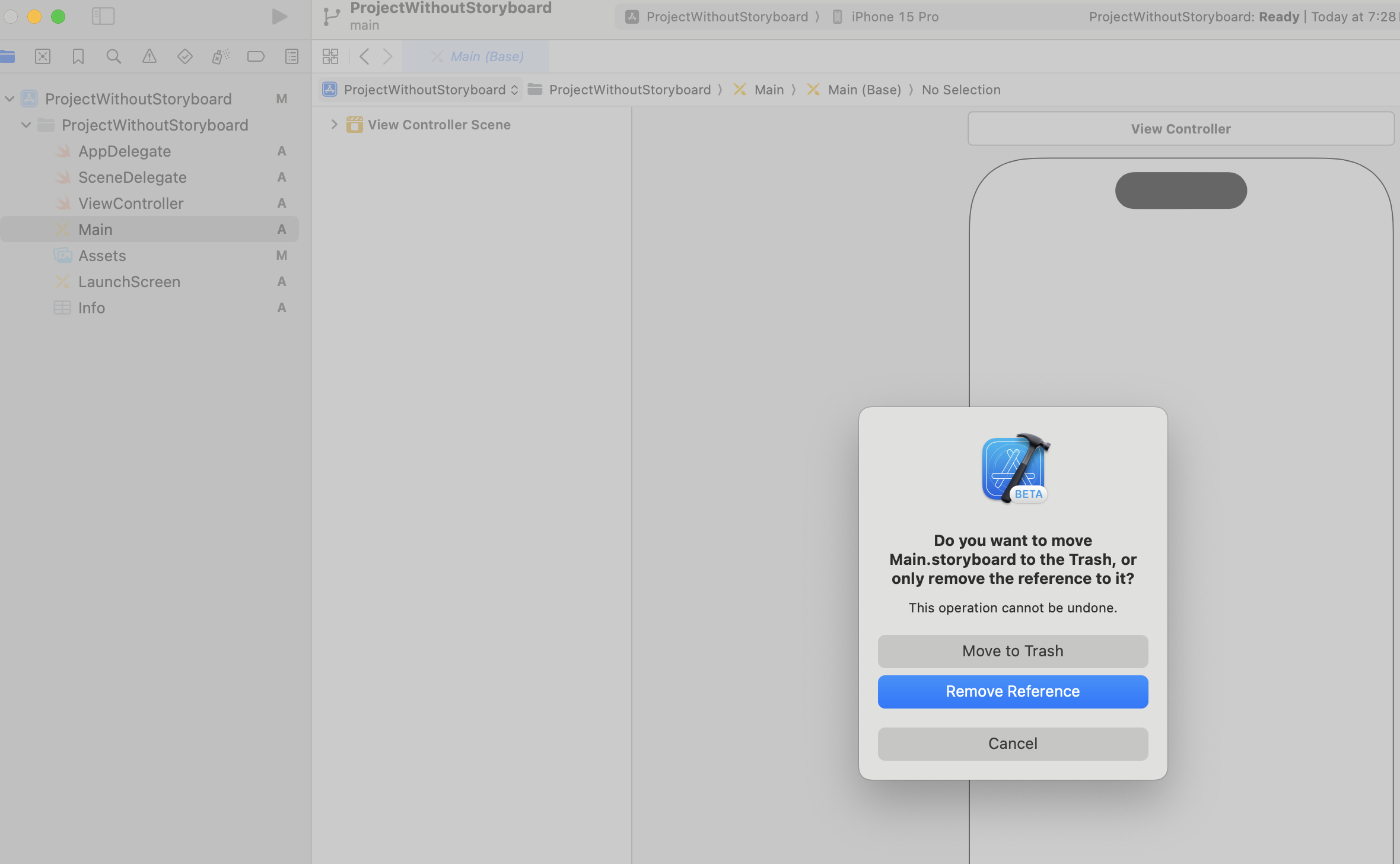Image resolution: width=1400 pixels, height=864 pixels.
Task: Open the source control navigator icon
Action: pyautogui.click(x=43, y=56)
